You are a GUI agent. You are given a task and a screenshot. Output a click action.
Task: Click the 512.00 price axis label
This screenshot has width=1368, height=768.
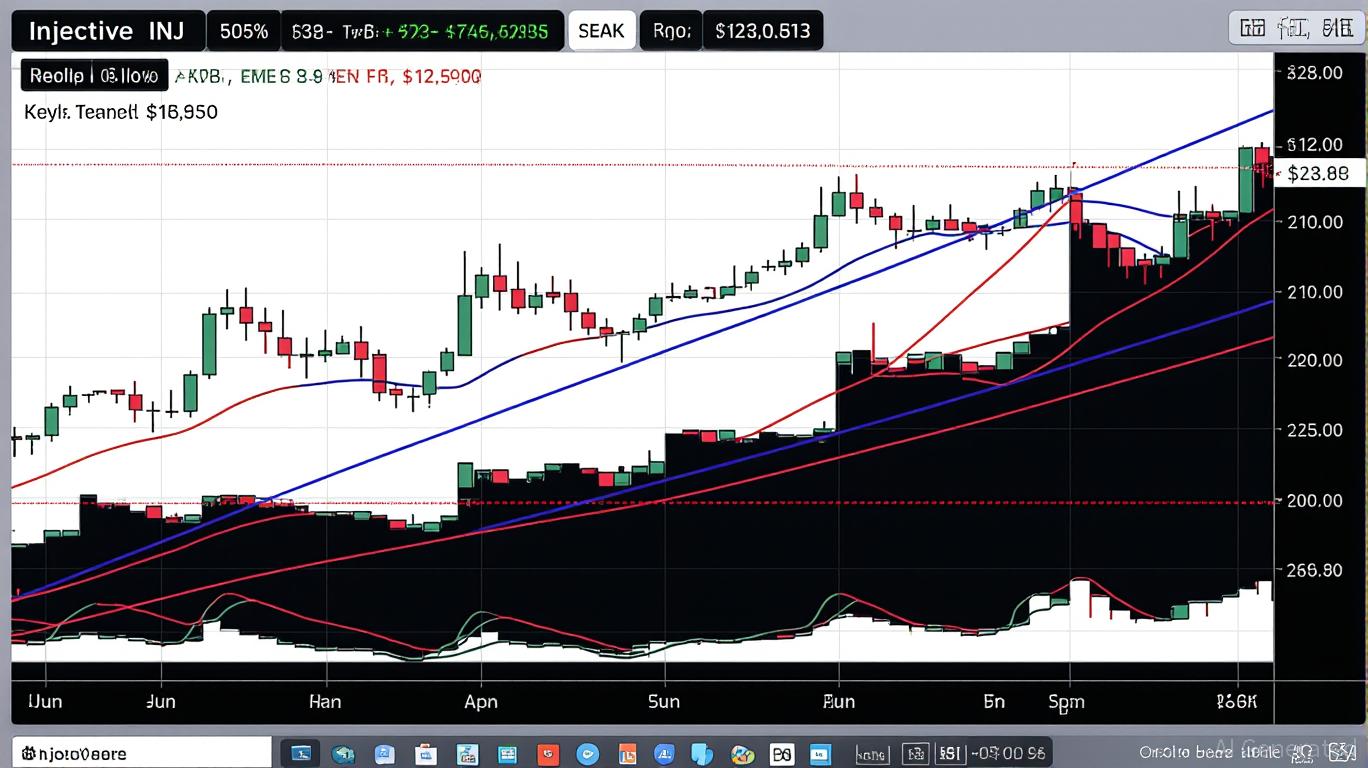1315,146
